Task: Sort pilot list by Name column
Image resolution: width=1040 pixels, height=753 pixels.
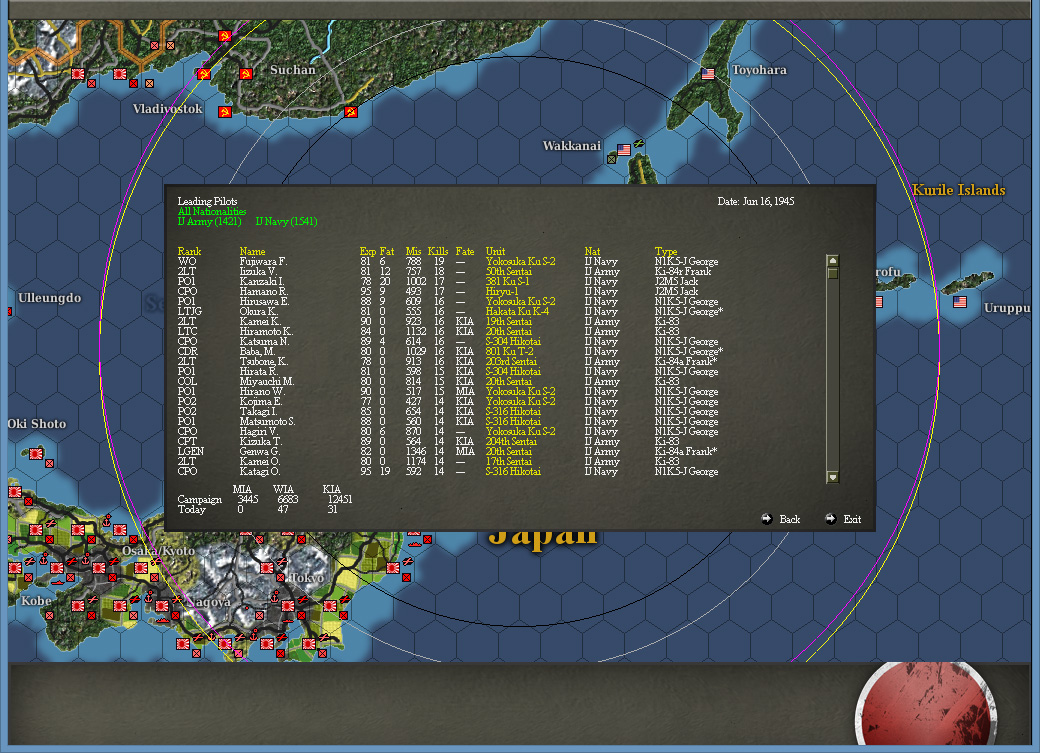Action: tap(252, 251)
